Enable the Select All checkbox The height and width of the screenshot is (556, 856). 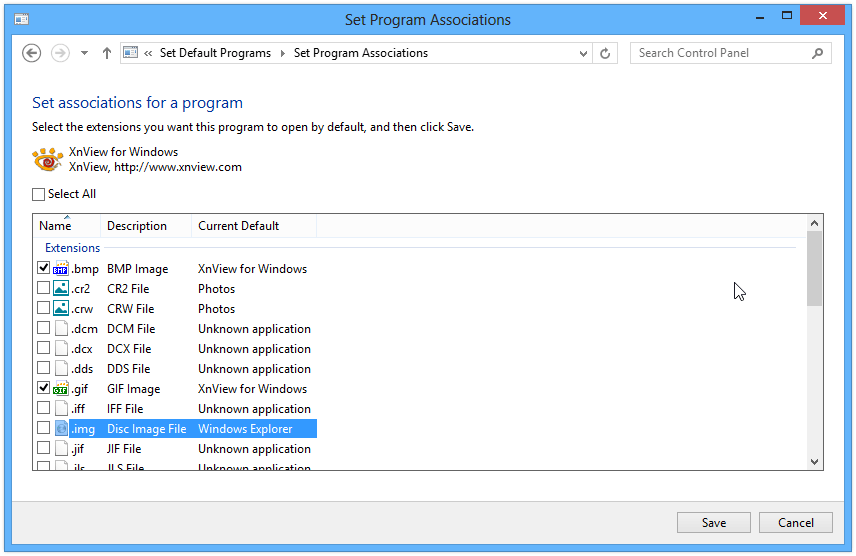click(x=39, y=195)
